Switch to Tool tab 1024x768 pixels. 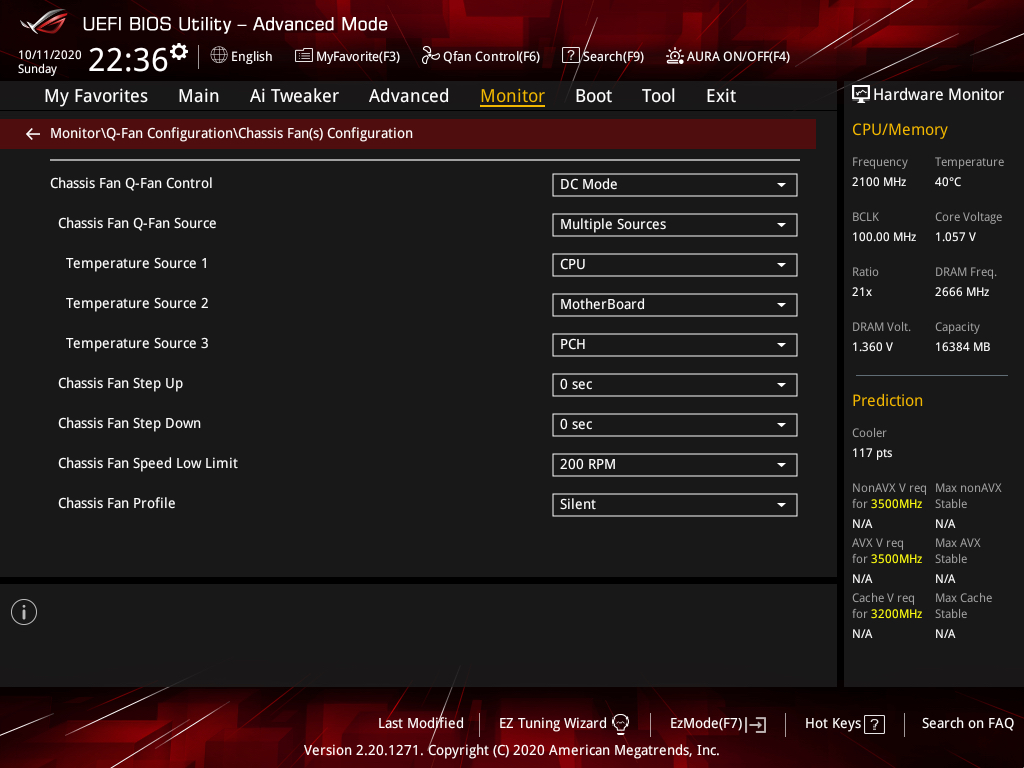pos(658,96)
